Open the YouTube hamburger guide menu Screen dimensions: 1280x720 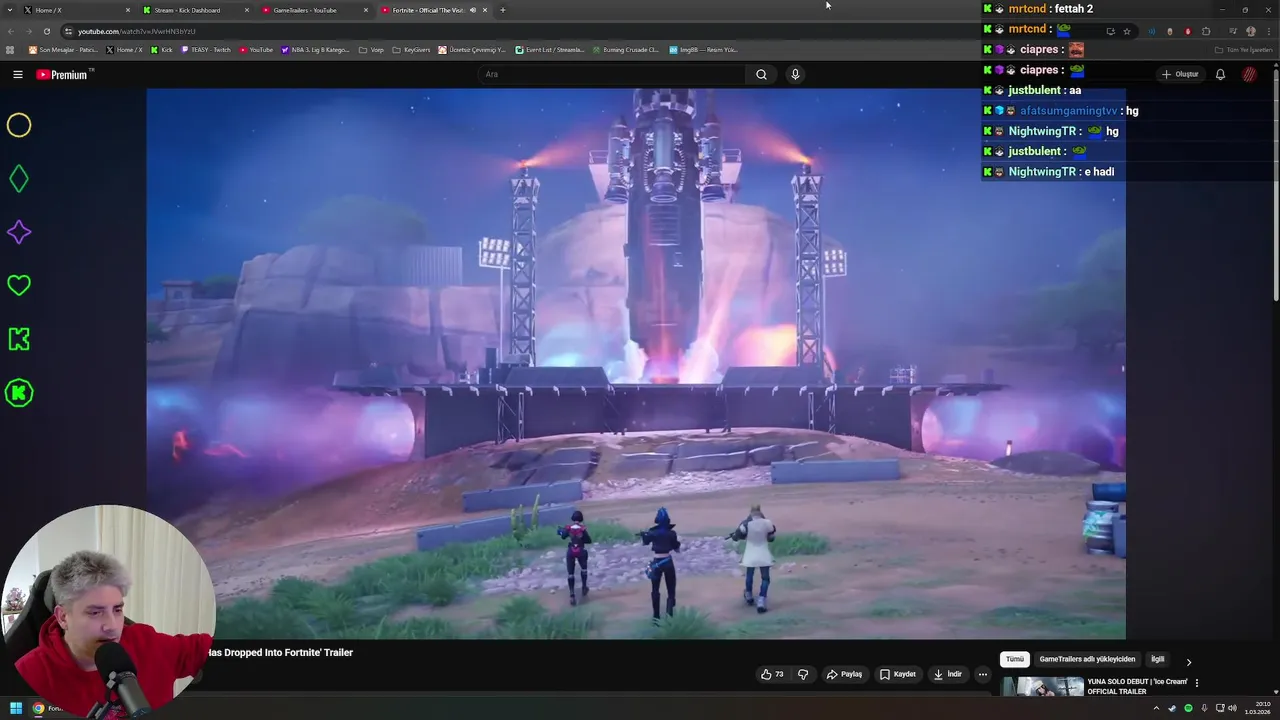17,74
